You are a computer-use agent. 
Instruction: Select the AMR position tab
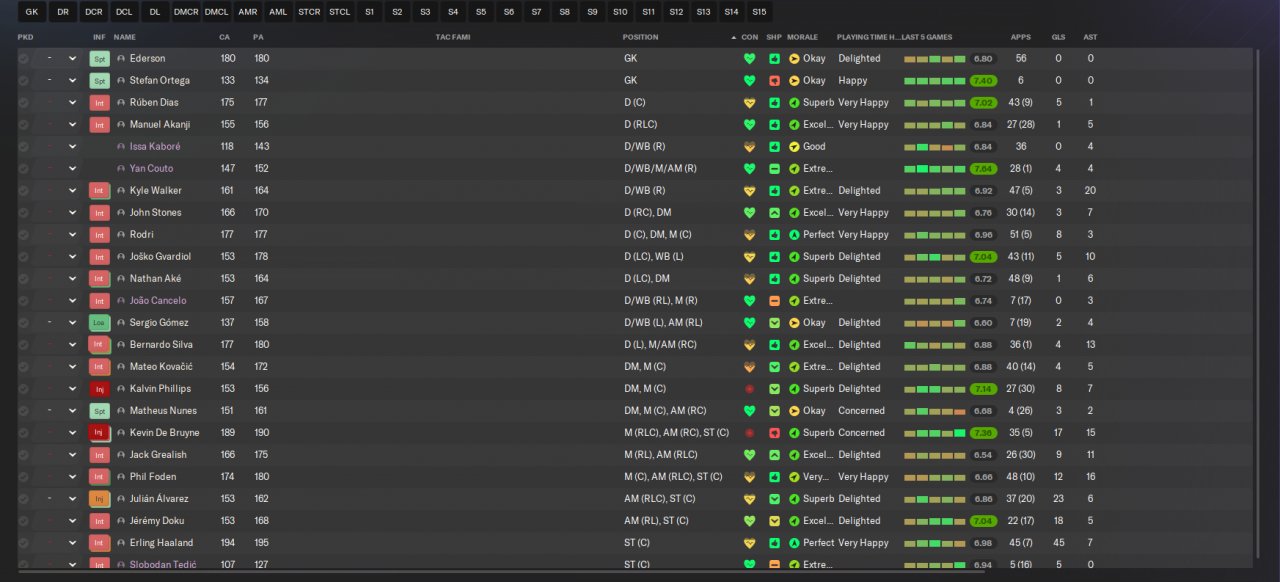coord(247,12)
